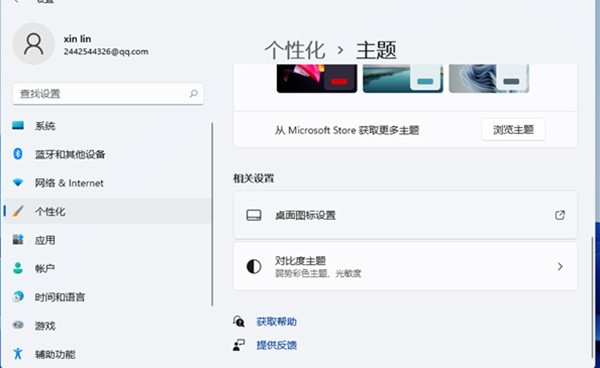
Task: Select 个性化 in the sidebar
Action: coord(107,211)
